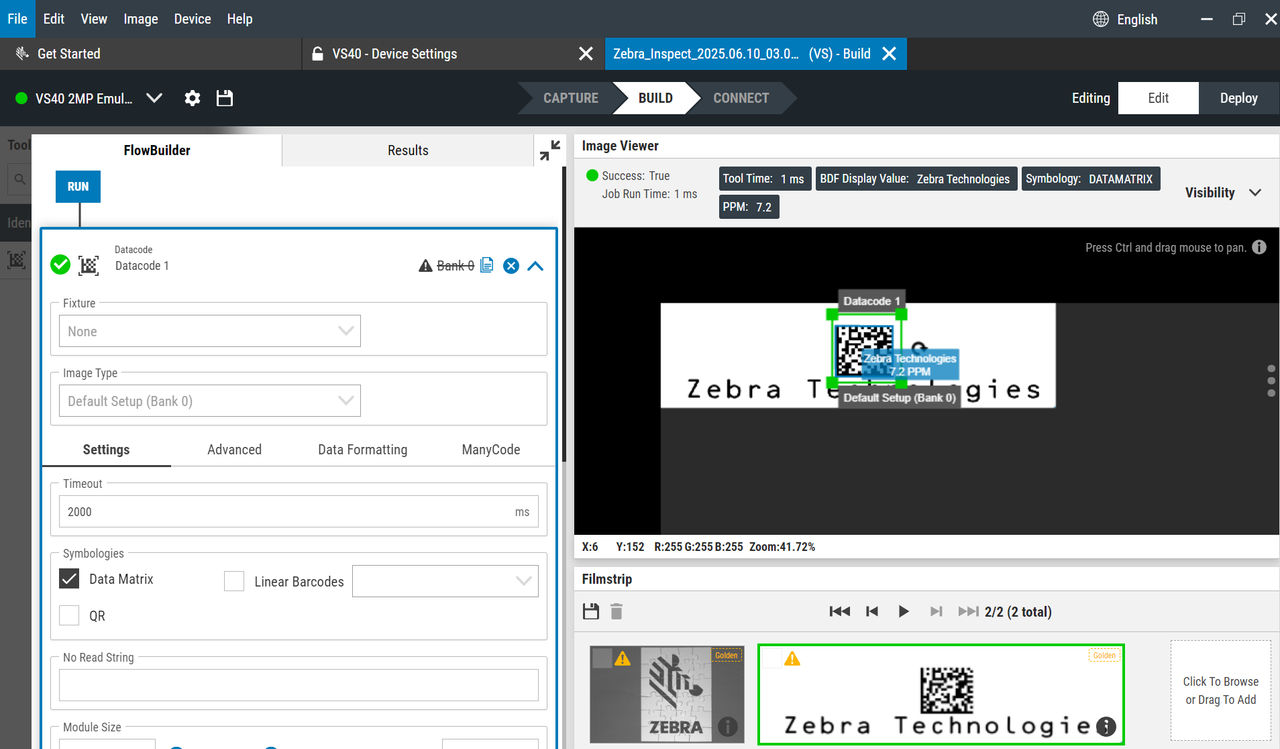
Task: Close the Zebra_Inspect Build tab
Action: [889, 54]
